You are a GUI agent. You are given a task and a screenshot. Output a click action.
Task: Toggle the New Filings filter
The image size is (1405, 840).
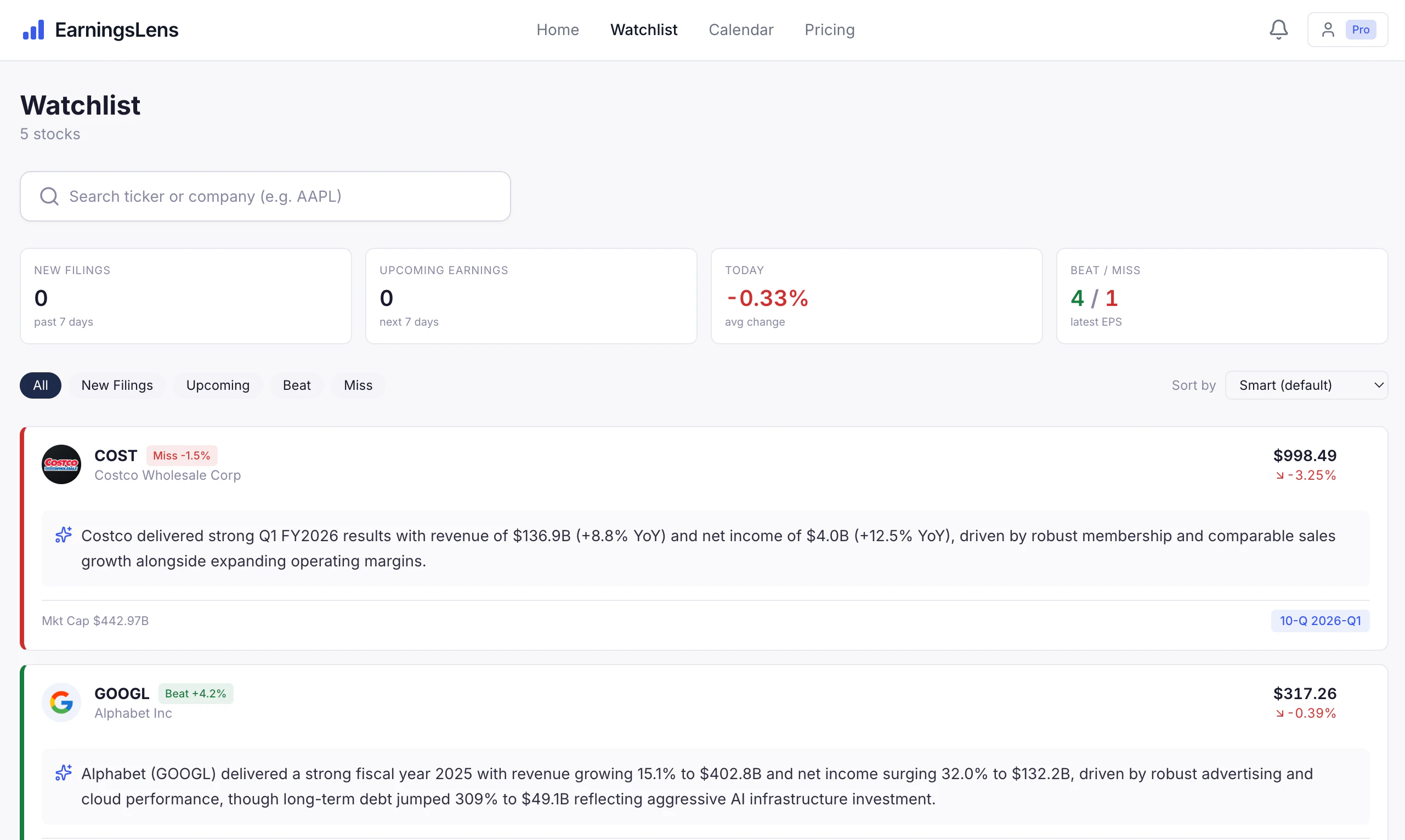117,385
